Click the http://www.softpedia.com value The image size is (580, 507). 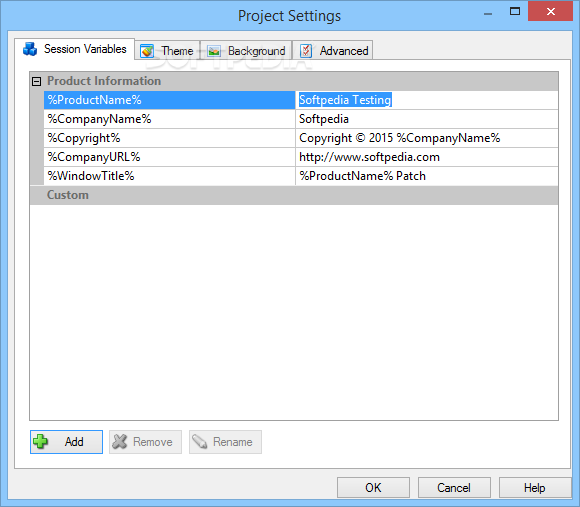427,157
